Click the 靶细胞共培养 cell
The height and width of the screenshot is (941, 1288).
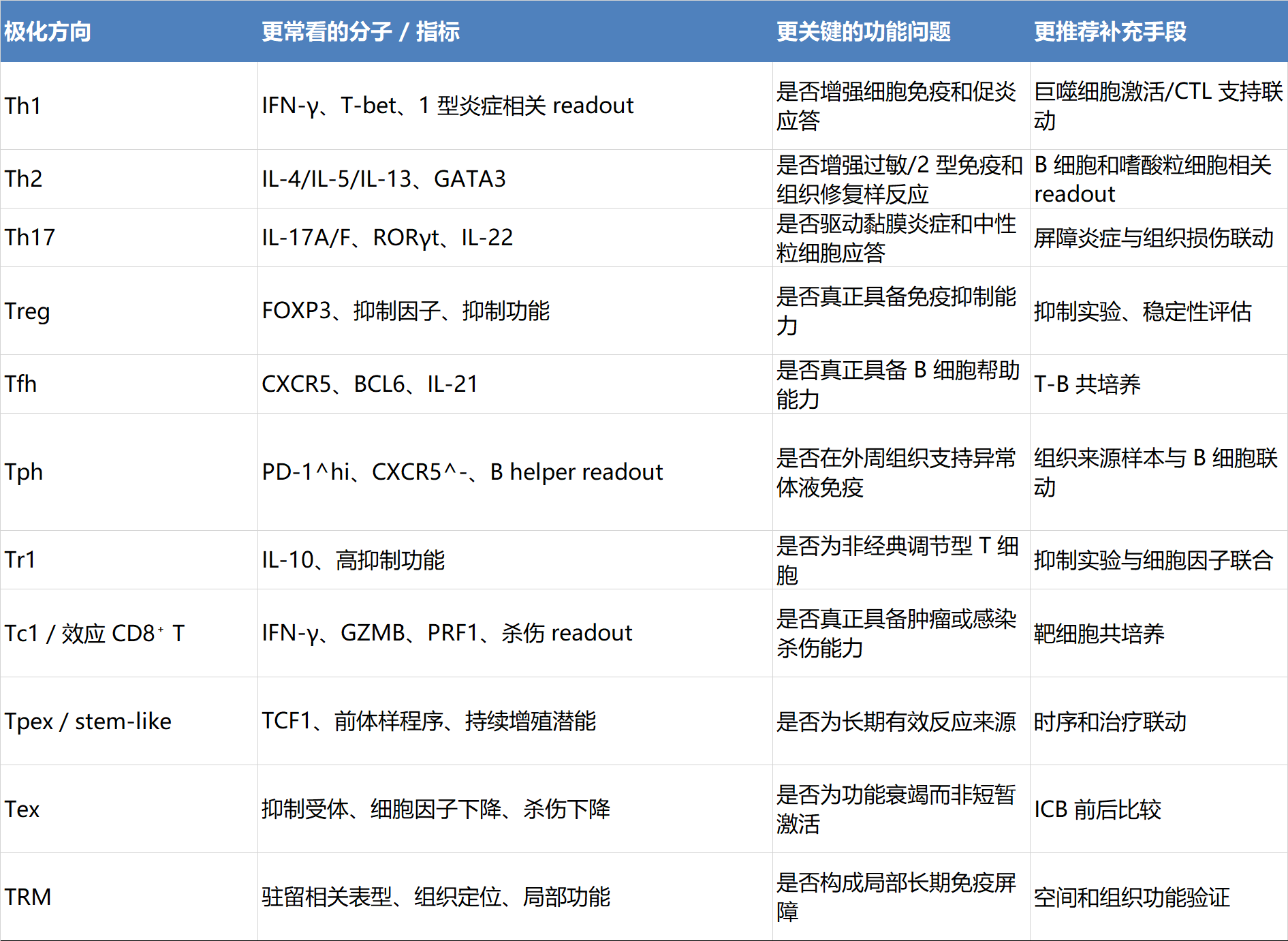(1099, 633)
